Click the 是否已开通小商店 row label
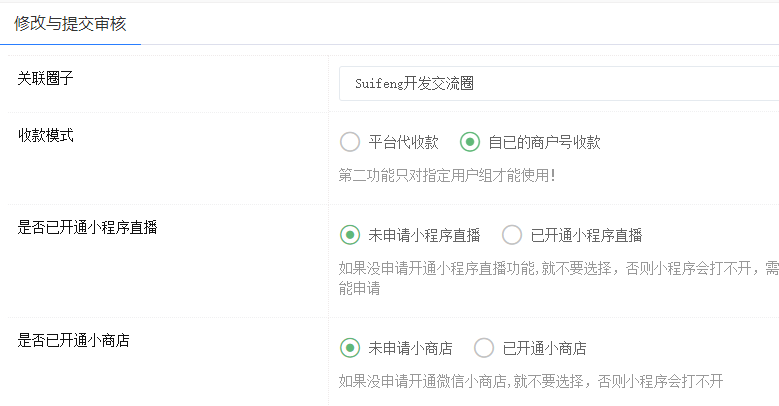The image size is (779, 406). [74, 340]
